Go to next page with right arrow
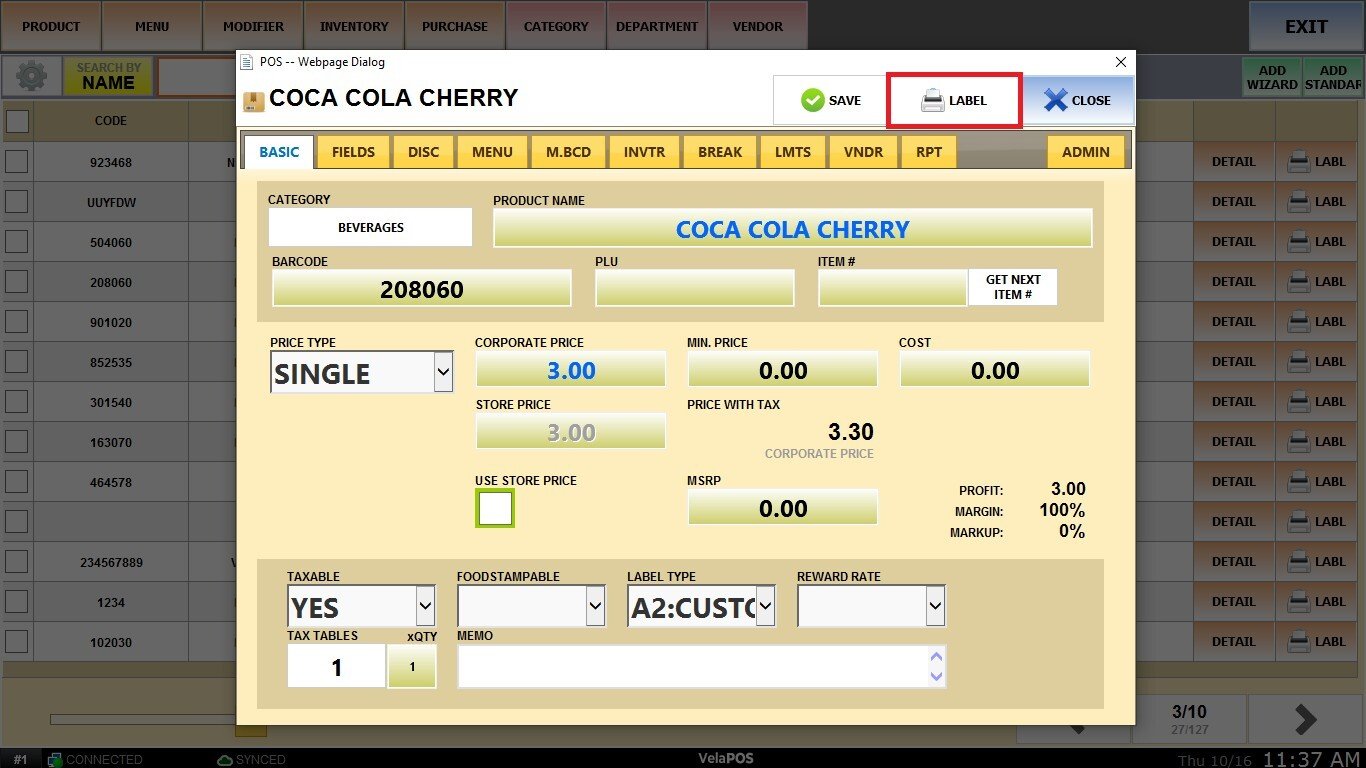Viewport: 1366px width, 768px height. (1305, 719)
